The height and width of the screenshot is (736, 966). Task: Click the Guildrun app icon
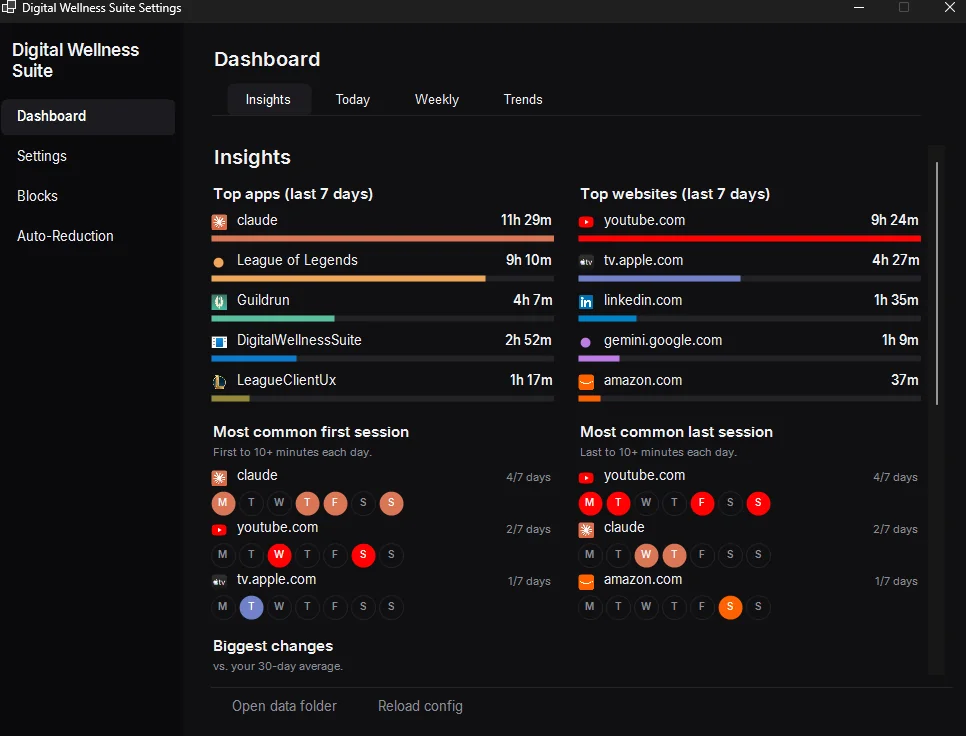219,302
